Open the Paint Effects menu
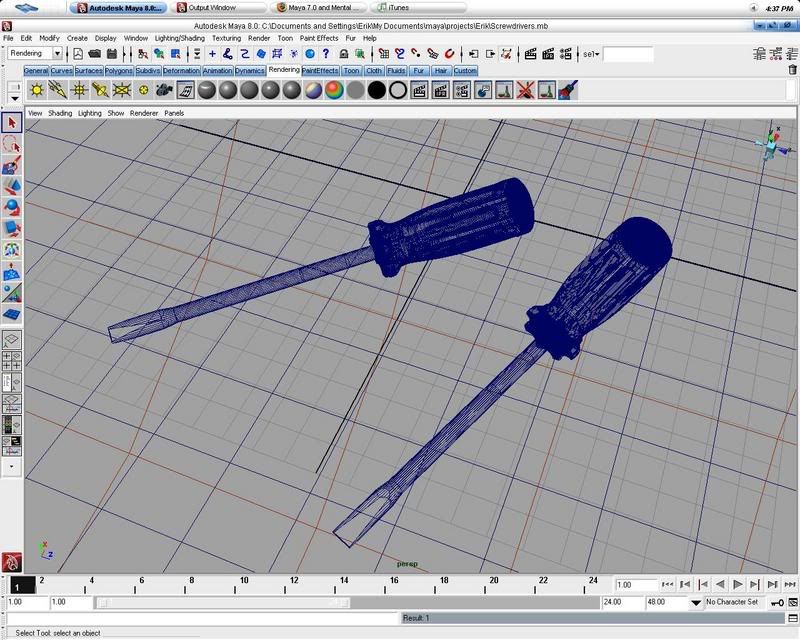 (319, 38)
